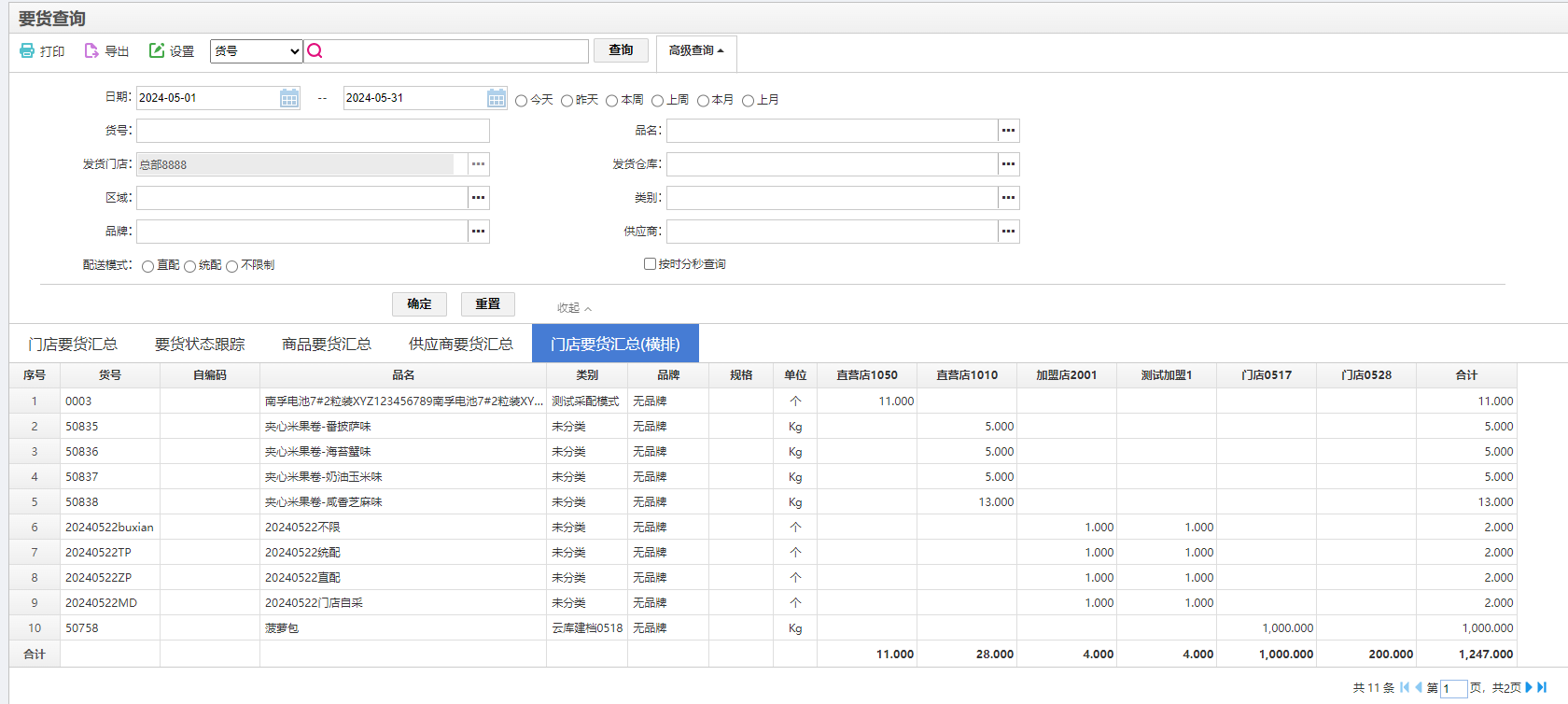1568x704 pixels.
Task: Open 供应商 lookup ellipsis button
Action: [x=1008, y=232]
